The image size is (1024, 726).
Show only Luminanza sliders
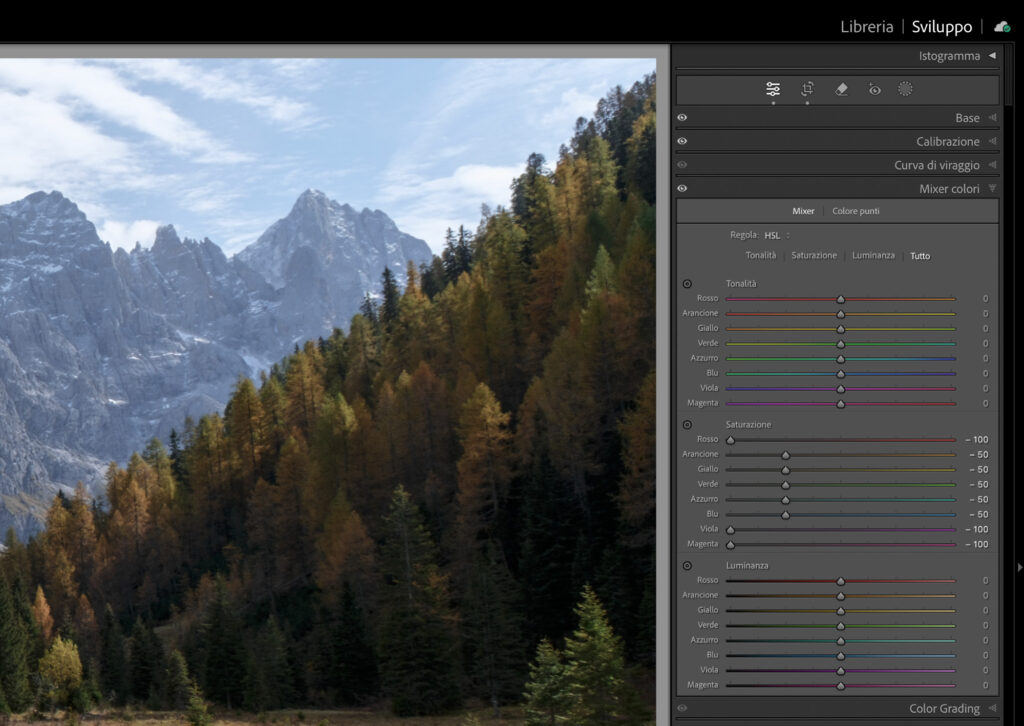click(x=873, y=255)
